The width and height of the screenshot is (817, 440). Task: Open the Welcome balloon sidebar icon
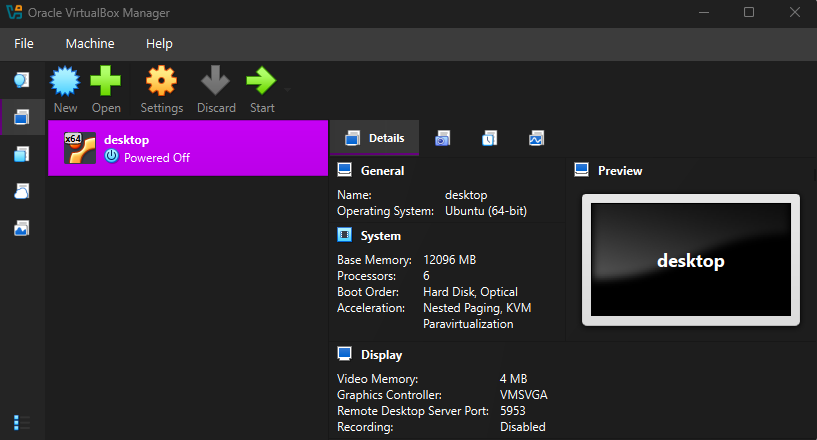(x=21, y=80)
